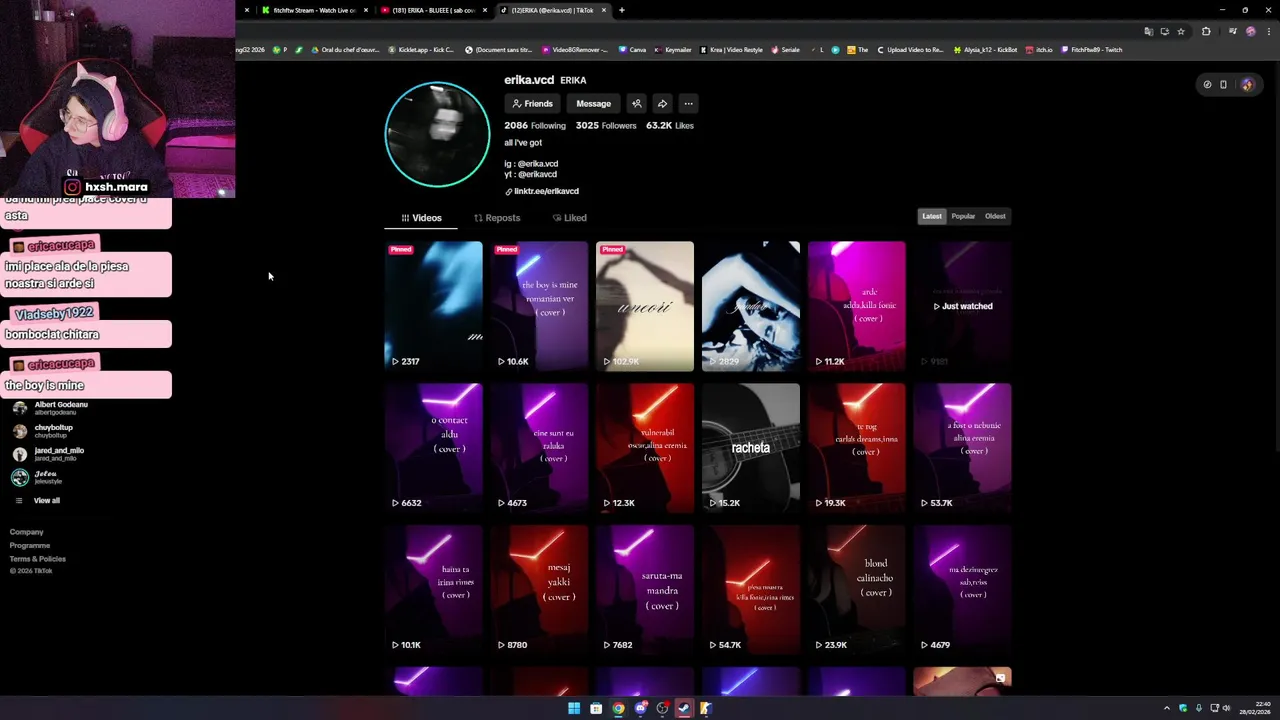Open 'piesa noastra' cover with 54.7K views

[751, 590]
